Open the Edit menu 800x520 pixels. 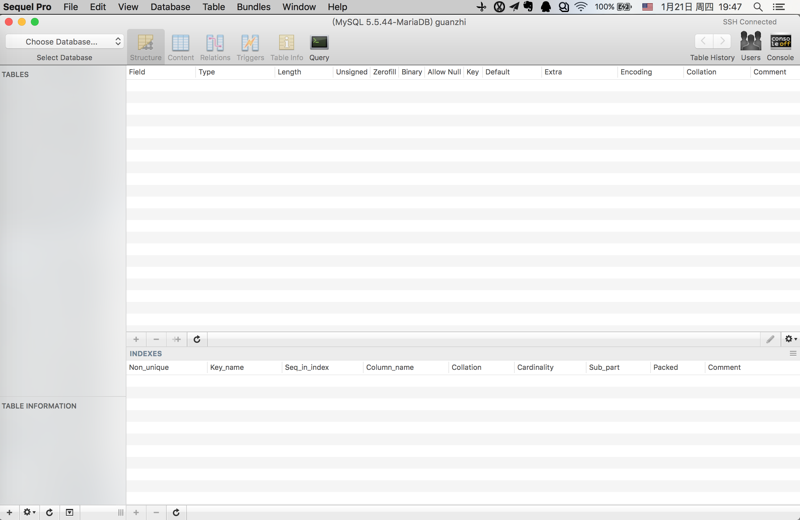tap(98, 7)
